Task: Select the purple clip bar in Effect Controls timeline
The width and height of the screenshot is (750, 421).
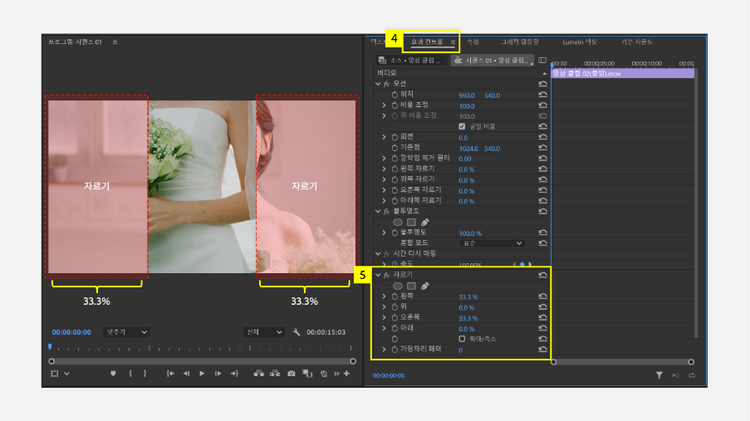Action: pyautogui.click(x=623, y=74)
